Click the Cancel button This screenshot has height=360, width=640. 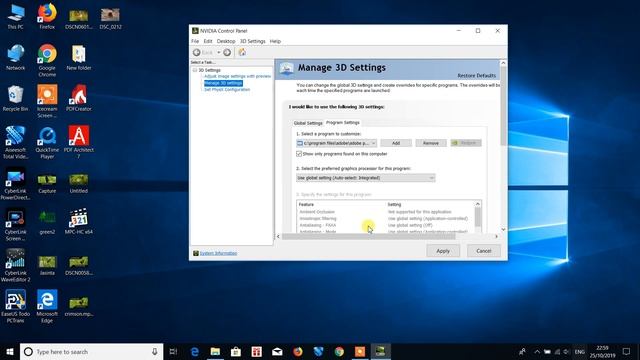pyautogui.click(x=484, y=251)
